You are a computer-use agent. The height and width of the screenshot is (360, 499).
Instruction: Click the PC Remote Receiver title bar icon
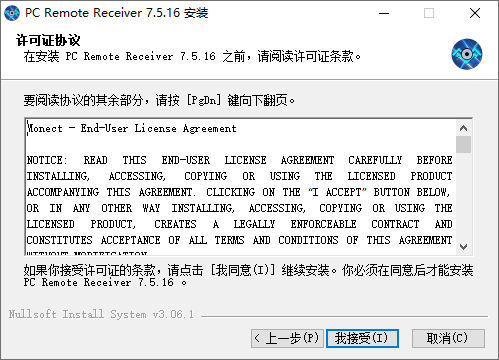tap(12, 13)
